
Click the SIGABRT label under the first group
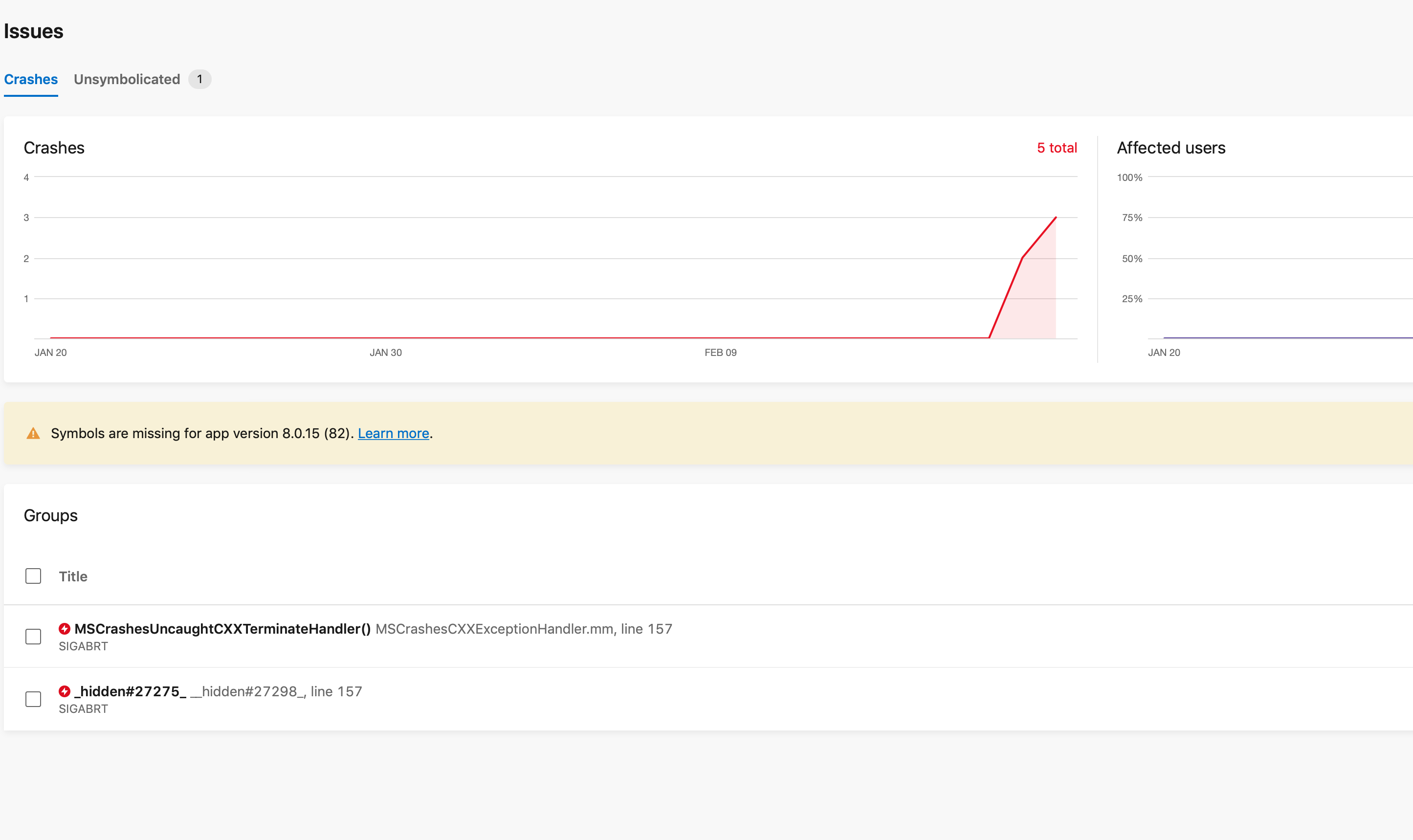coord(83,646)
